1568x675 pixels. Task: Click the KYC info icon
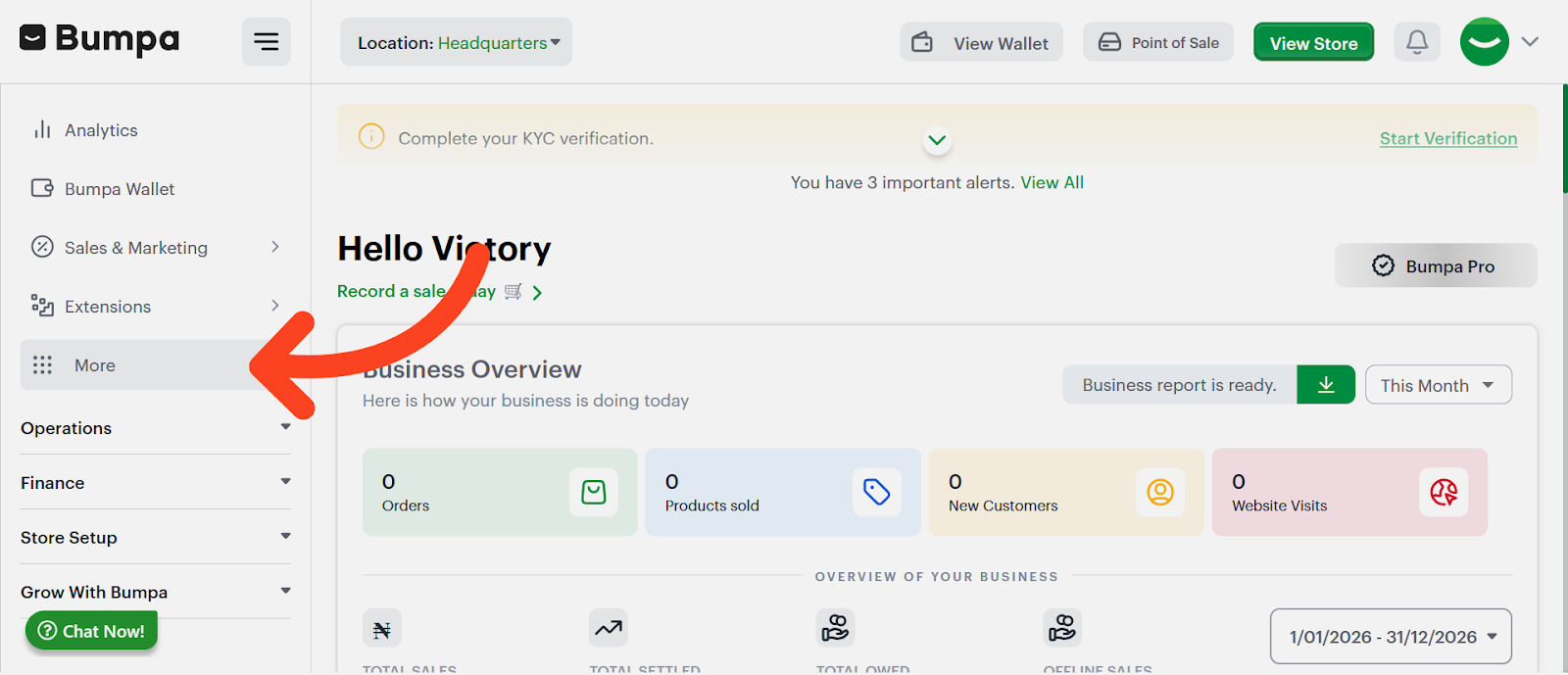371,137
